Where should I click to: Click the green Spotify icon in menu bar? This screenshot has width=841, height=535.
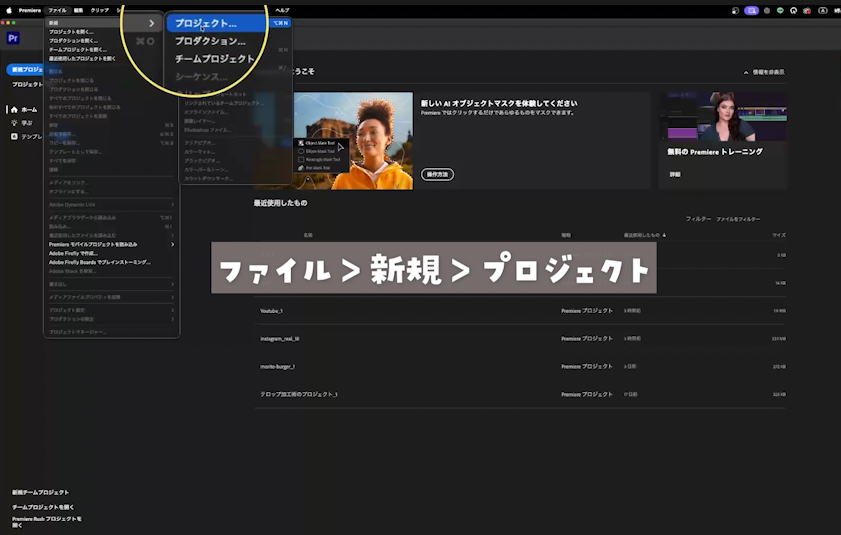pos(780,10)
